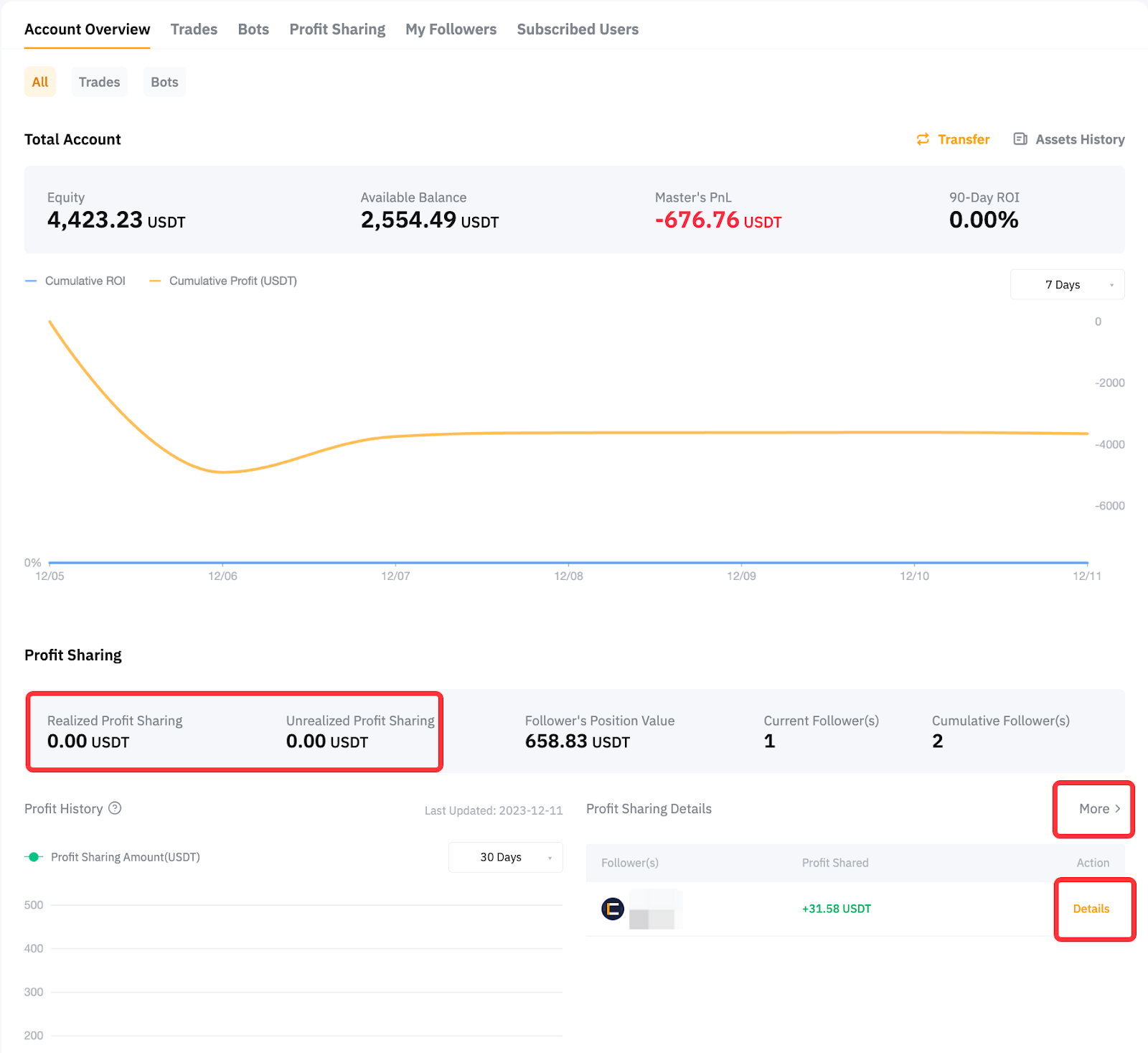Click Profit History help question-mark icon
The height and width of the screenshot is (1053, 1148).
click(115, 808)
